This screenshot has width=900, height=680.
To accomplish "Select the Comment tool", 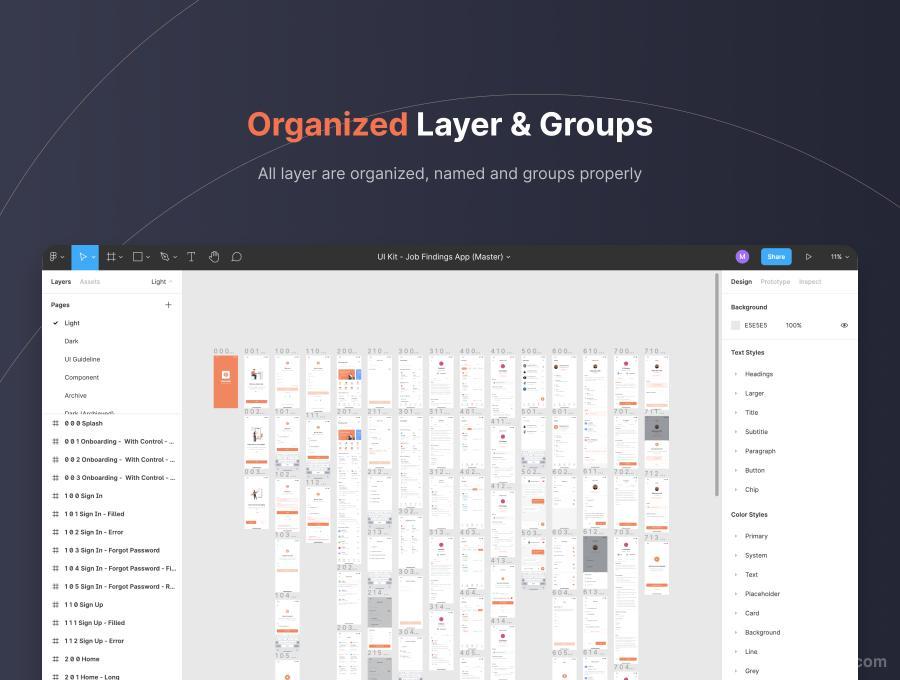I will click(236, 257).
